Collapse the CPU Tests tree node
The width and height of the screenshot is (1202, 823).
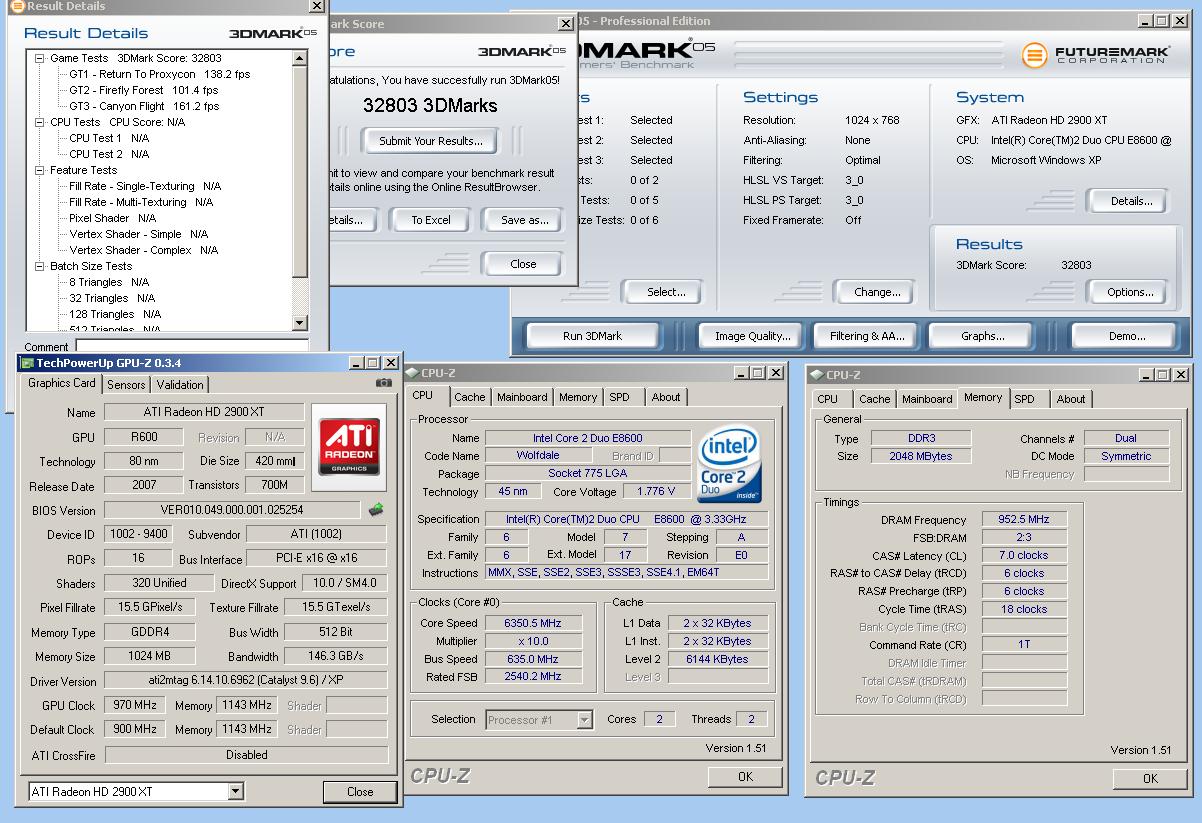click(40, 122)
